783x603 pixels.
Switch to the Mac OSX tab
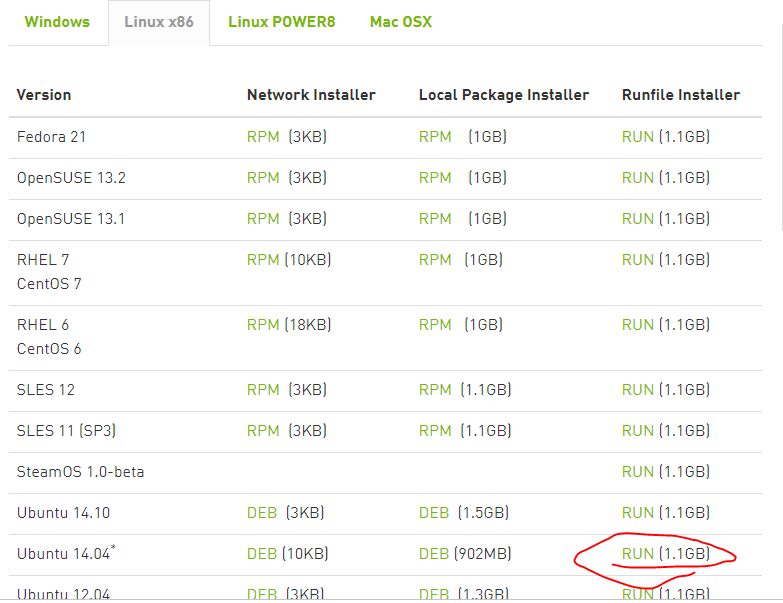(401, 22)
